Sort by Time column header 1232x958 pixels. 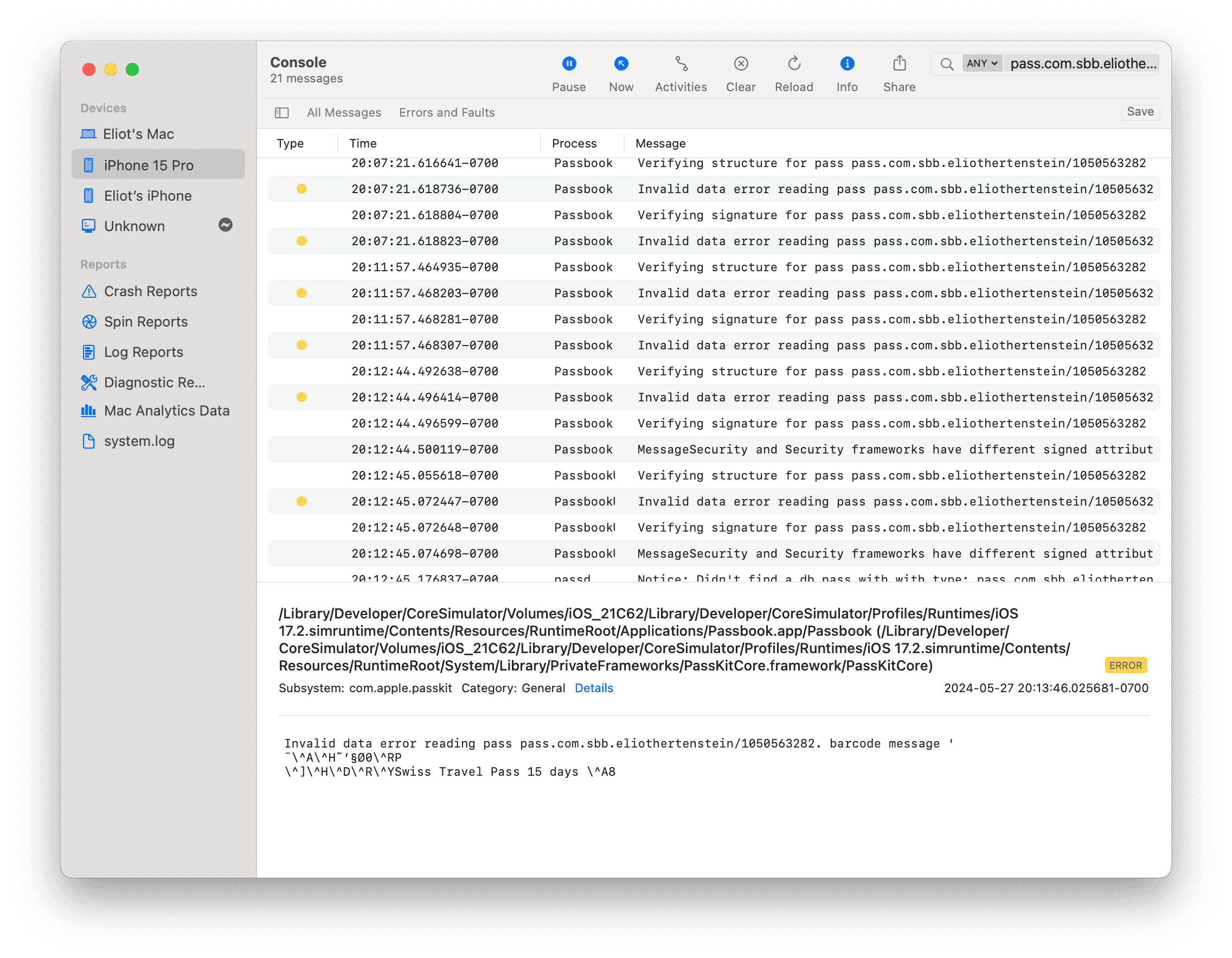point(363,143)
